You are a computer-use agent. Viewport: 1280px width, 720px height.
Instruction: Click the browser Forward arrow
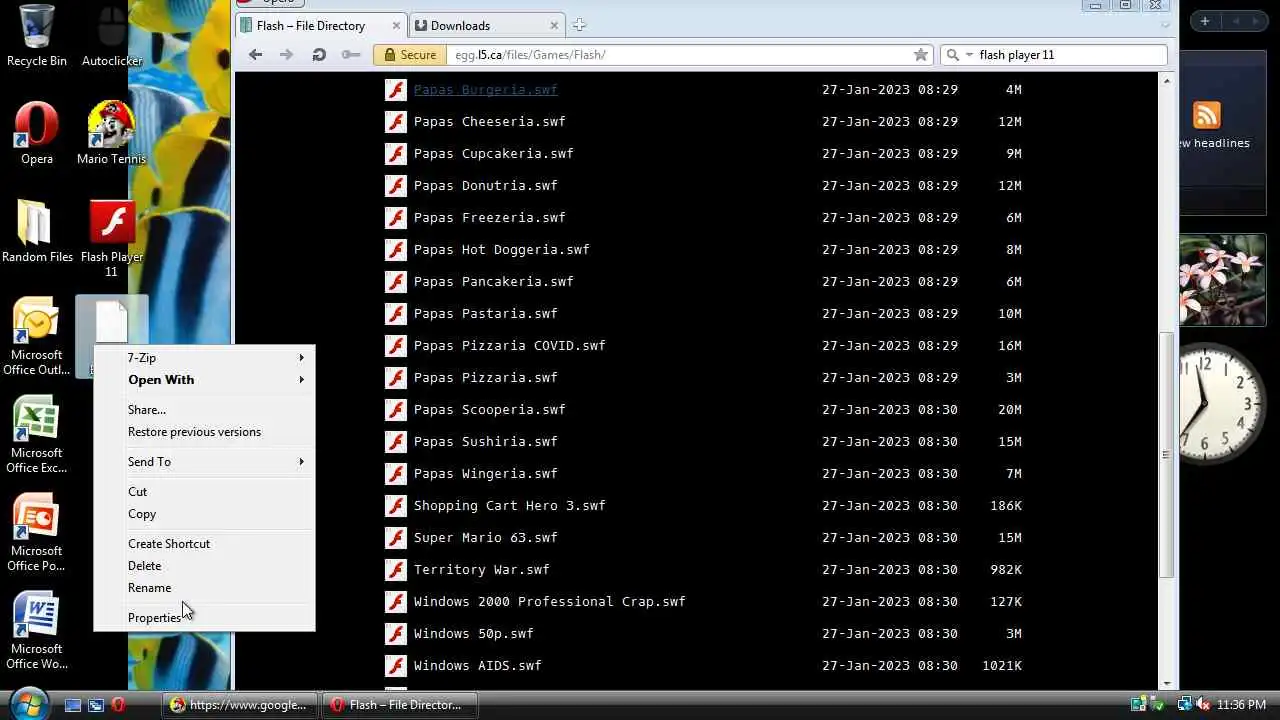(286, 55)
